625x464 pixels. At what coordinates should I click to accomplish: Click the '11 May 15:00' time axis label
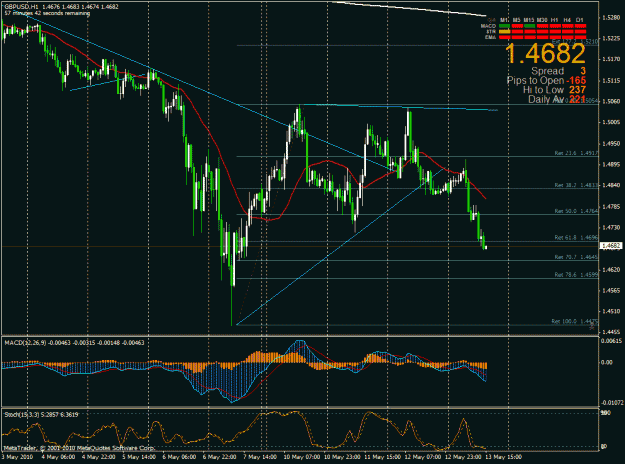(381, 457)
